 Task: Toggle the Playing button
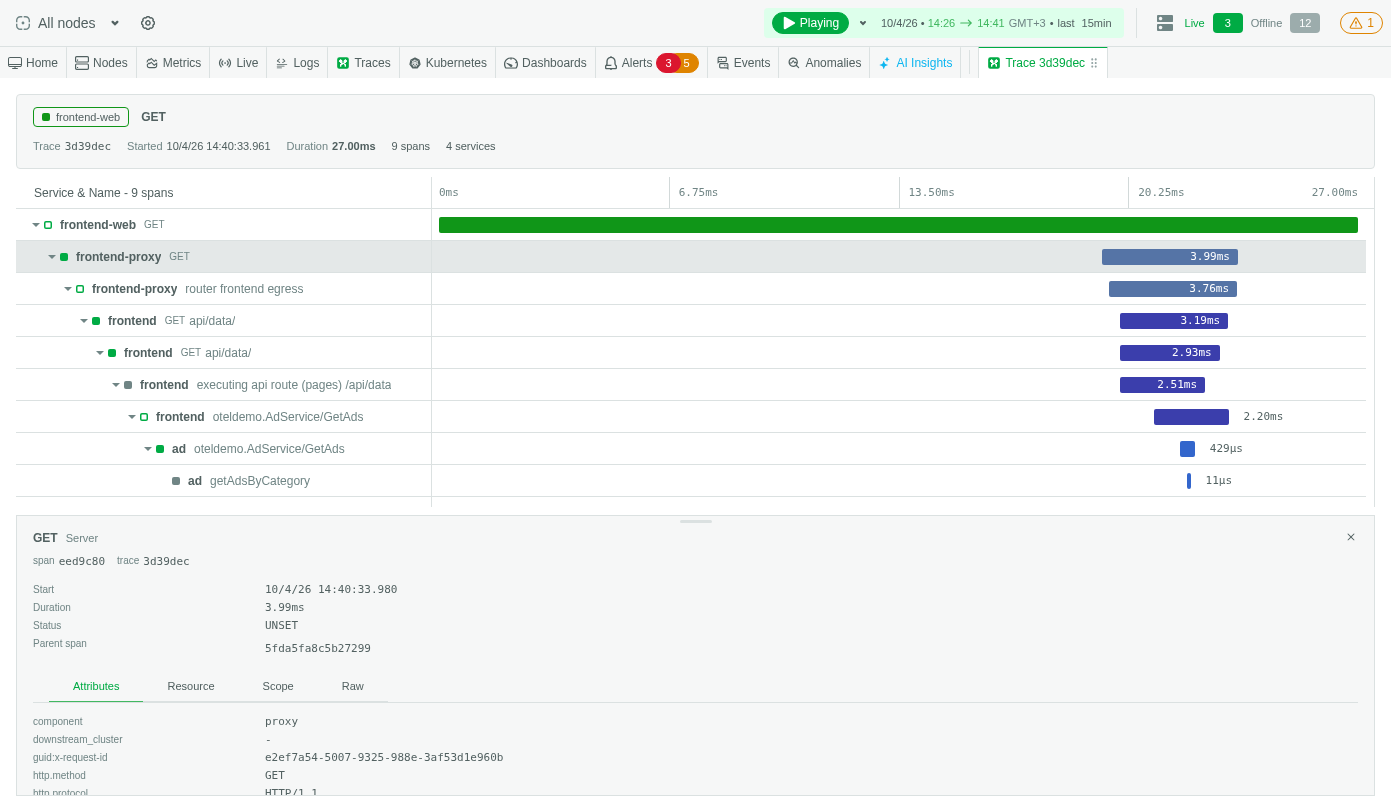(x=810, y=23)
